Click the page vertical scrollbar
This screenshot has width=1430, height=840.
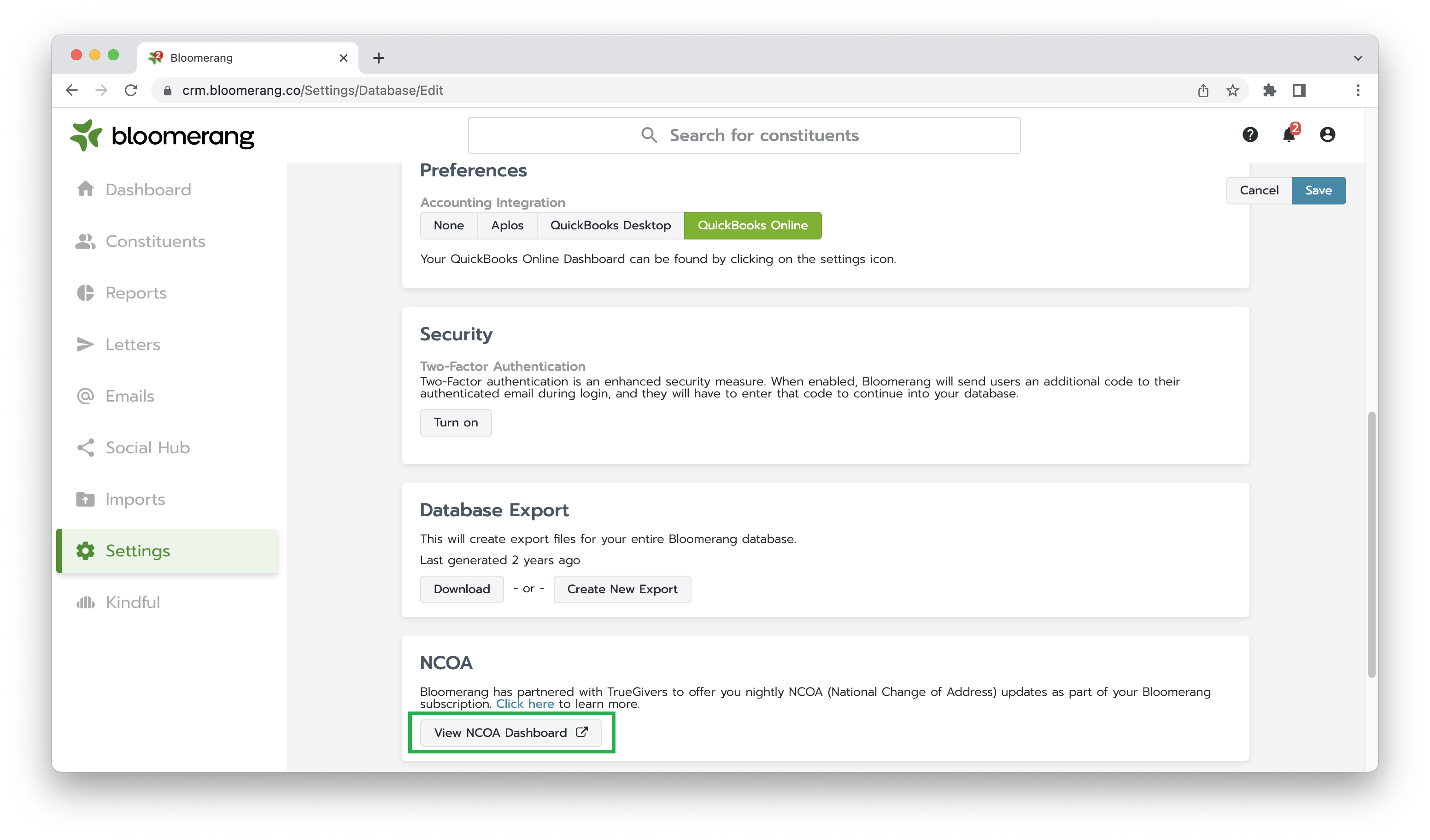point(1372,544)
